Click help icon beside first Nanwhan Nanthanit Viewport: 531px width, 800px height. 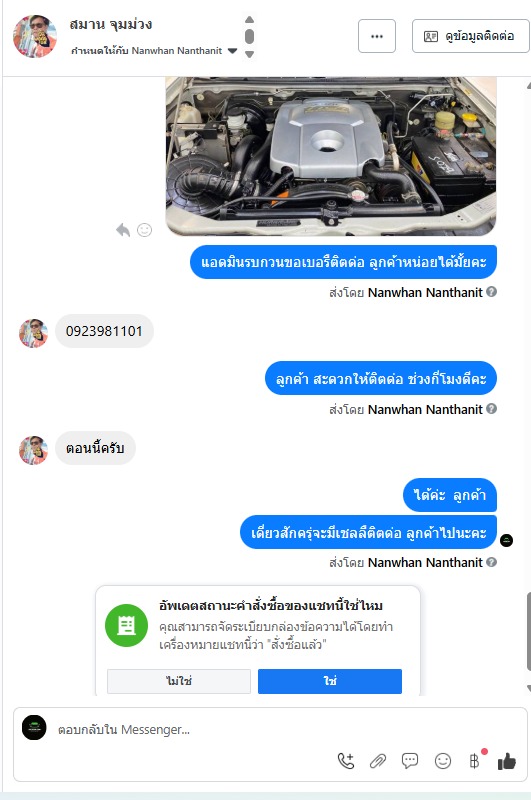point(491,292)
